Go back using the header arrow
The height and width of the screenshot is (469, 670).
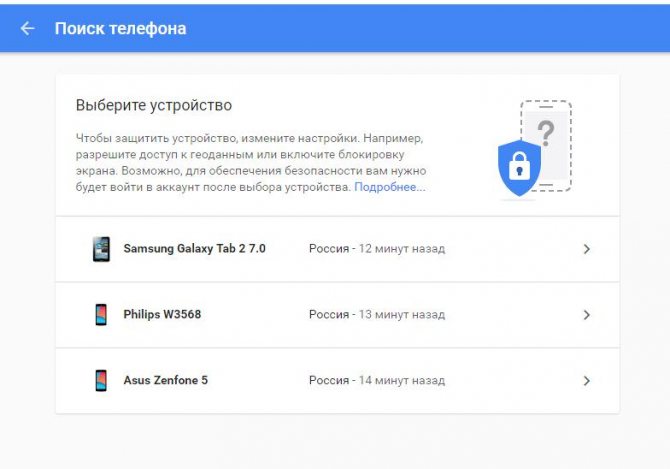coord(27,28)
